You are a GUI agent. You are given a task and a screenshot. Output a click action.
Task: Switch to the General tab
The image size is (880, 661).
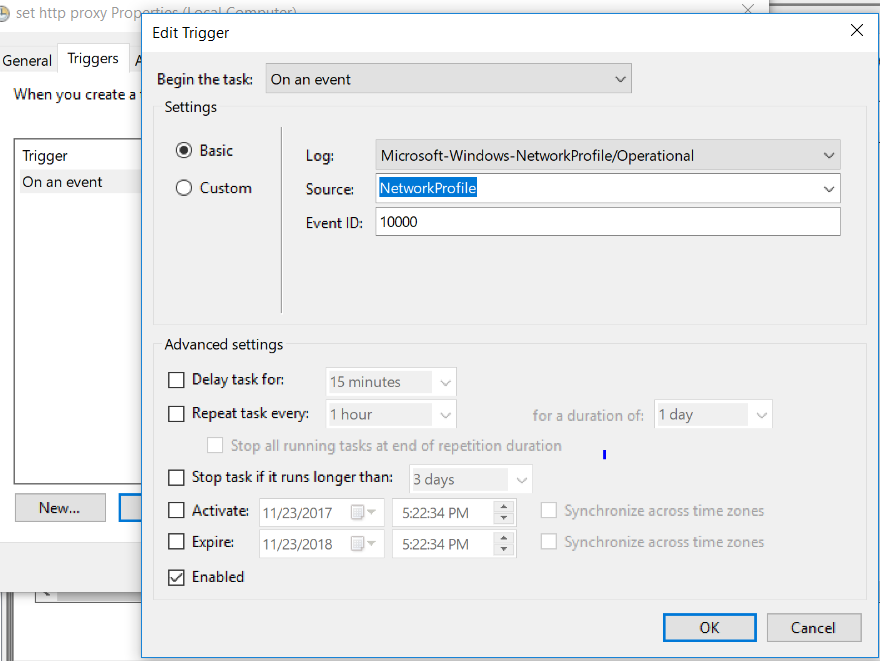point(27,60)
